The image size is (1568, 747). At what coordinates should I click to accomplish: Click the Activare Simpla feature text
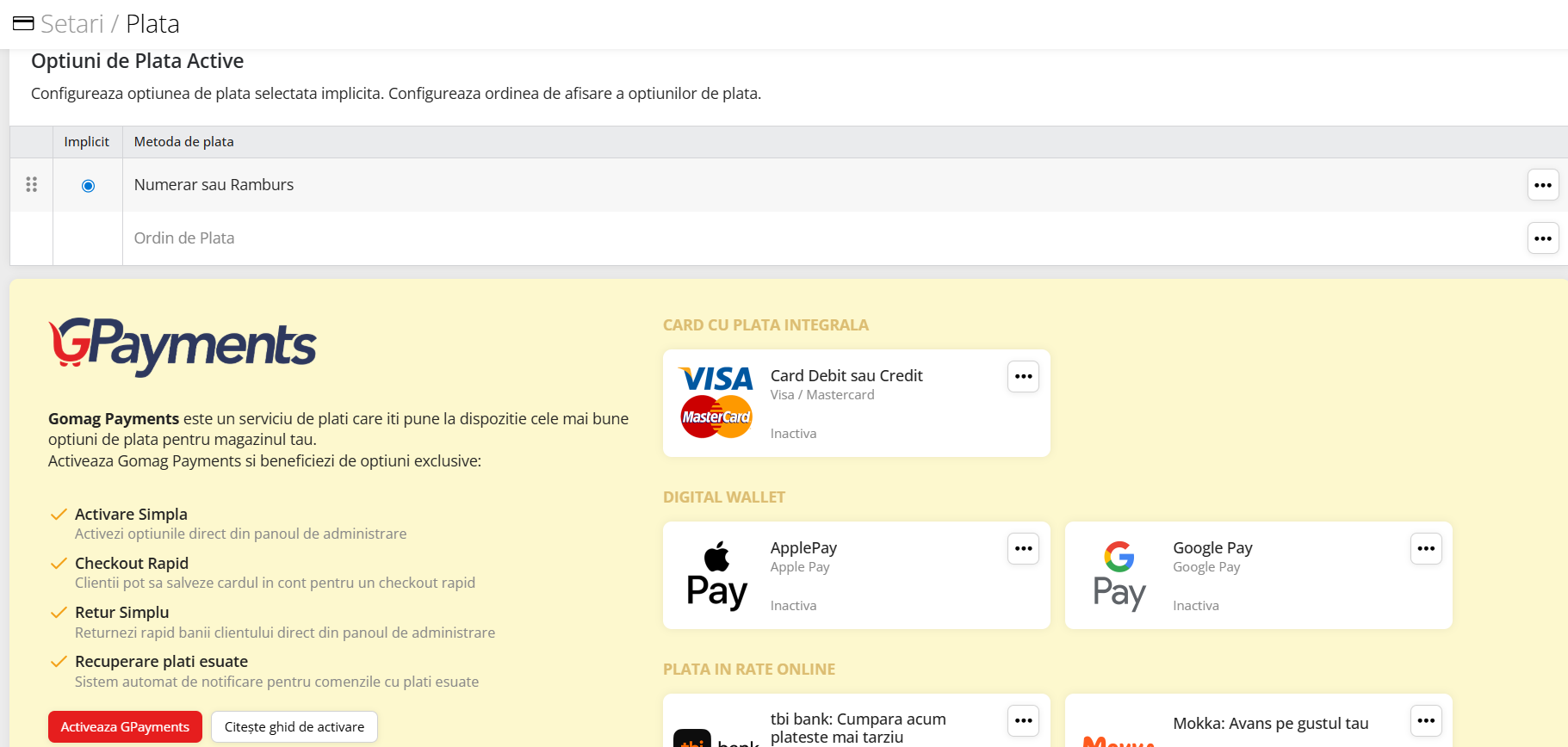(x=131, y=515)
